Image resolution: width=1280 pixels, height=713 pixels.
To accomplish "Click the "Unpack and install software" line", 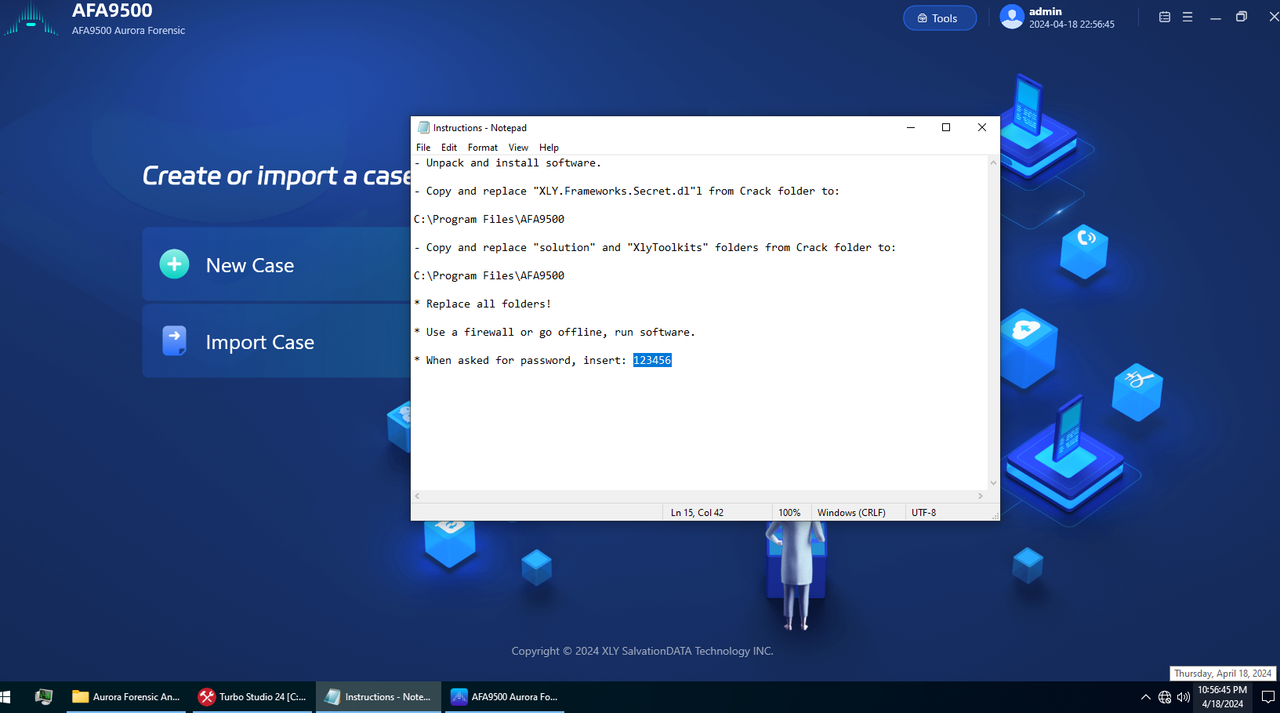I will [x=507, y=163].
